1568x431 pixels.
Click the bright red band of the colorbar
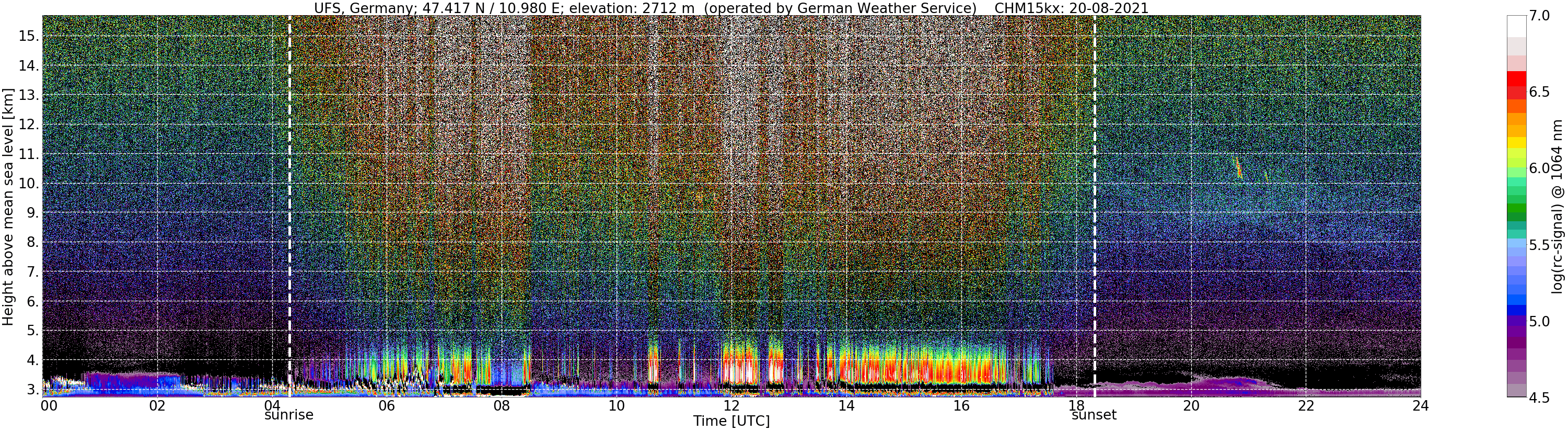point(1516,78)
